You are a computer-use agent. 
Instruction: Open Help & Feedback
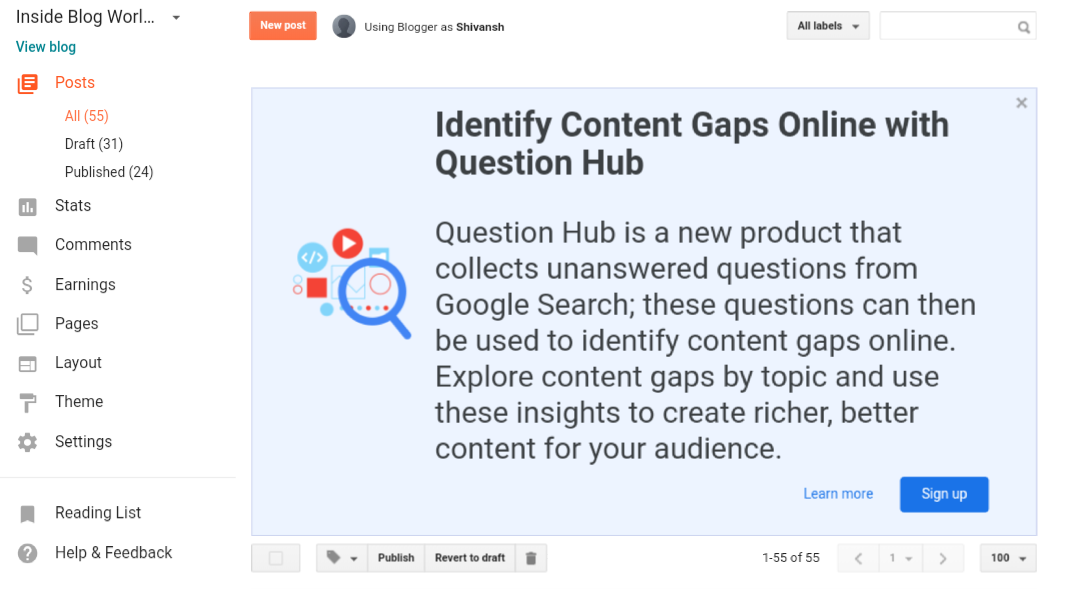tap(114, 553)
